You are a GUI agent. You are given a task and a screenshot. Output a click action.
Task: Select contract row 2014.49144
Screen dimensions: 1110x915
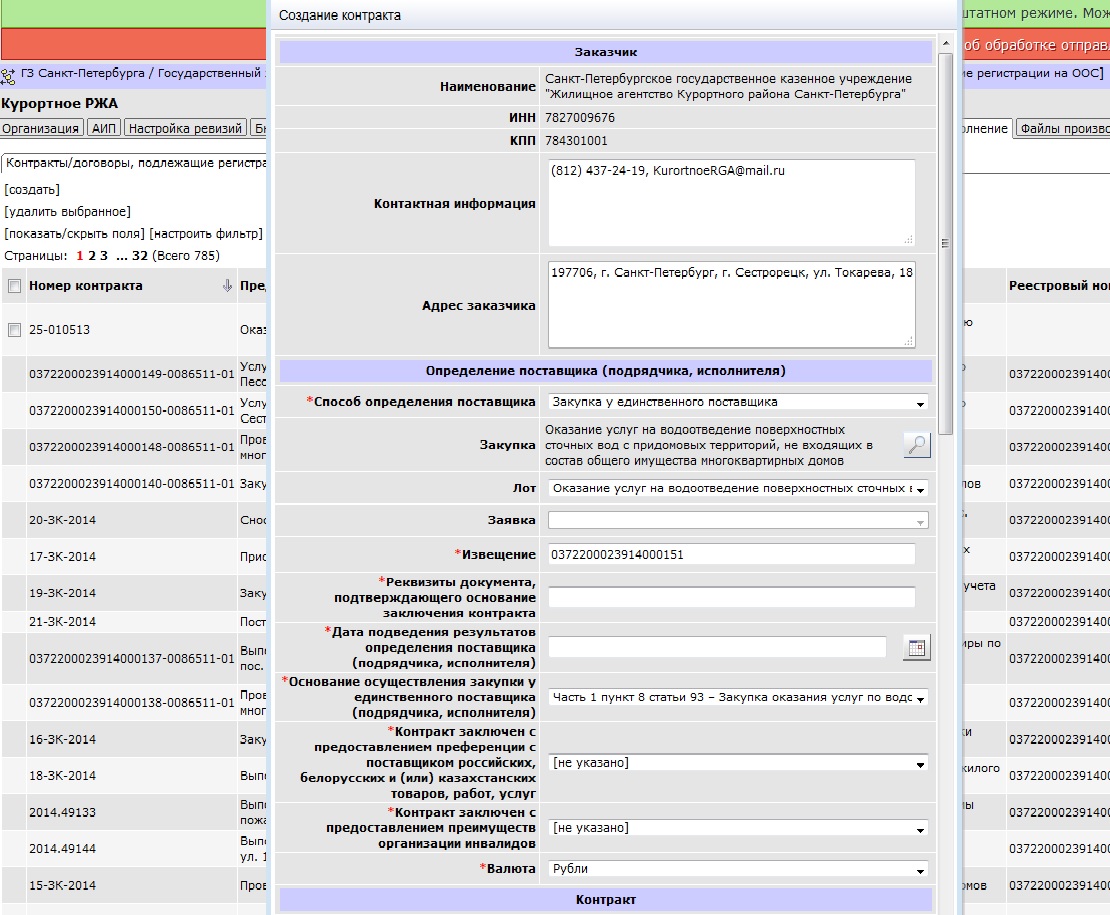pyautogui.click(x=62, y=848)
